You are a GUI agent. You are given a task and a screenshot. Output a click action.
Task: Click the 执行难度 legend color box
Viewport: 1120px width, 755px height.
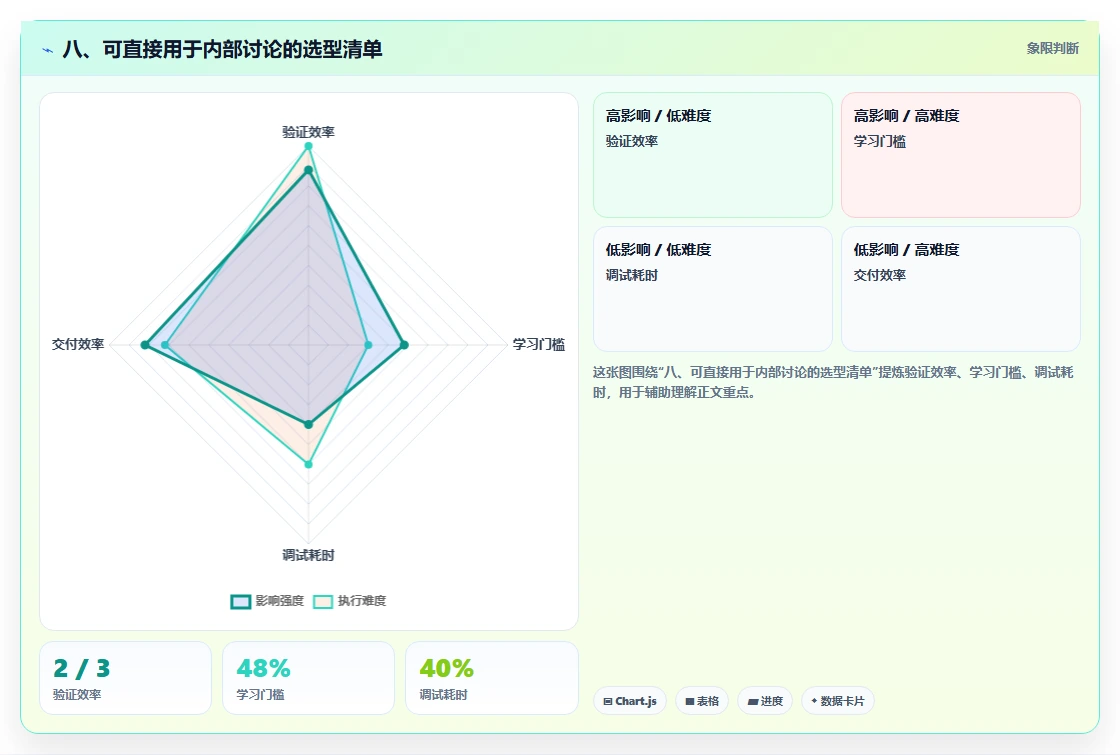[323, 601]
